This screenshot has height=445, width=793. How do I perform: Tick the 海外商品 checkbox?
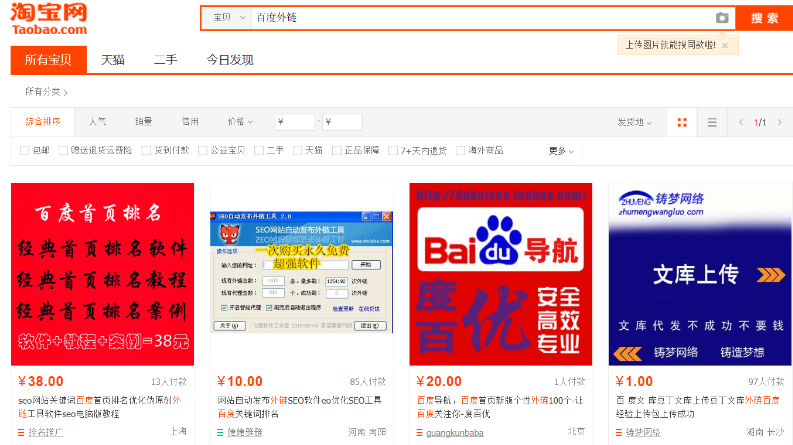point(460,150)
